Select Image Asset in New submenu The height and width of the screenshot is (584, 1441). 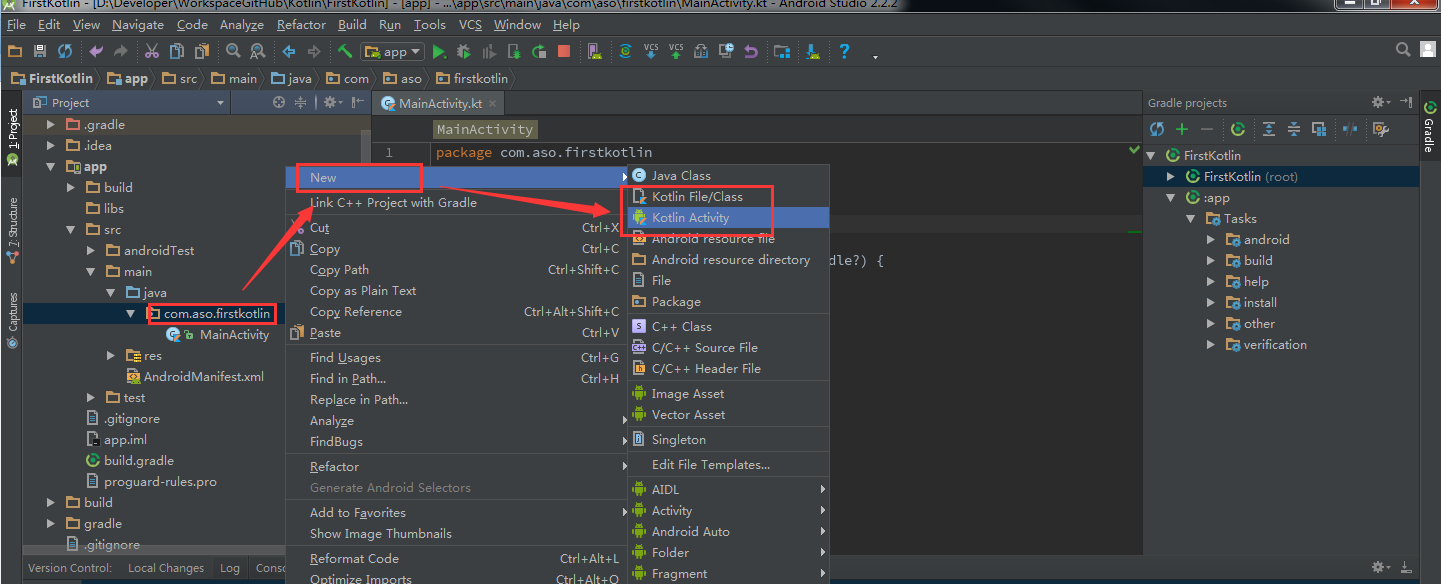(x=728, y=394)
